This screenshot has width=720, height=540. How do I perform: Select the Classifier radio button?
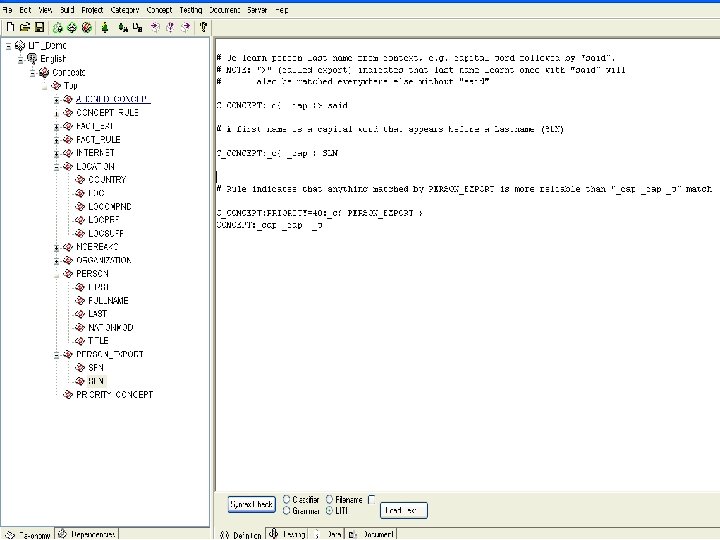pyautogui.click(x=287, y=499)
